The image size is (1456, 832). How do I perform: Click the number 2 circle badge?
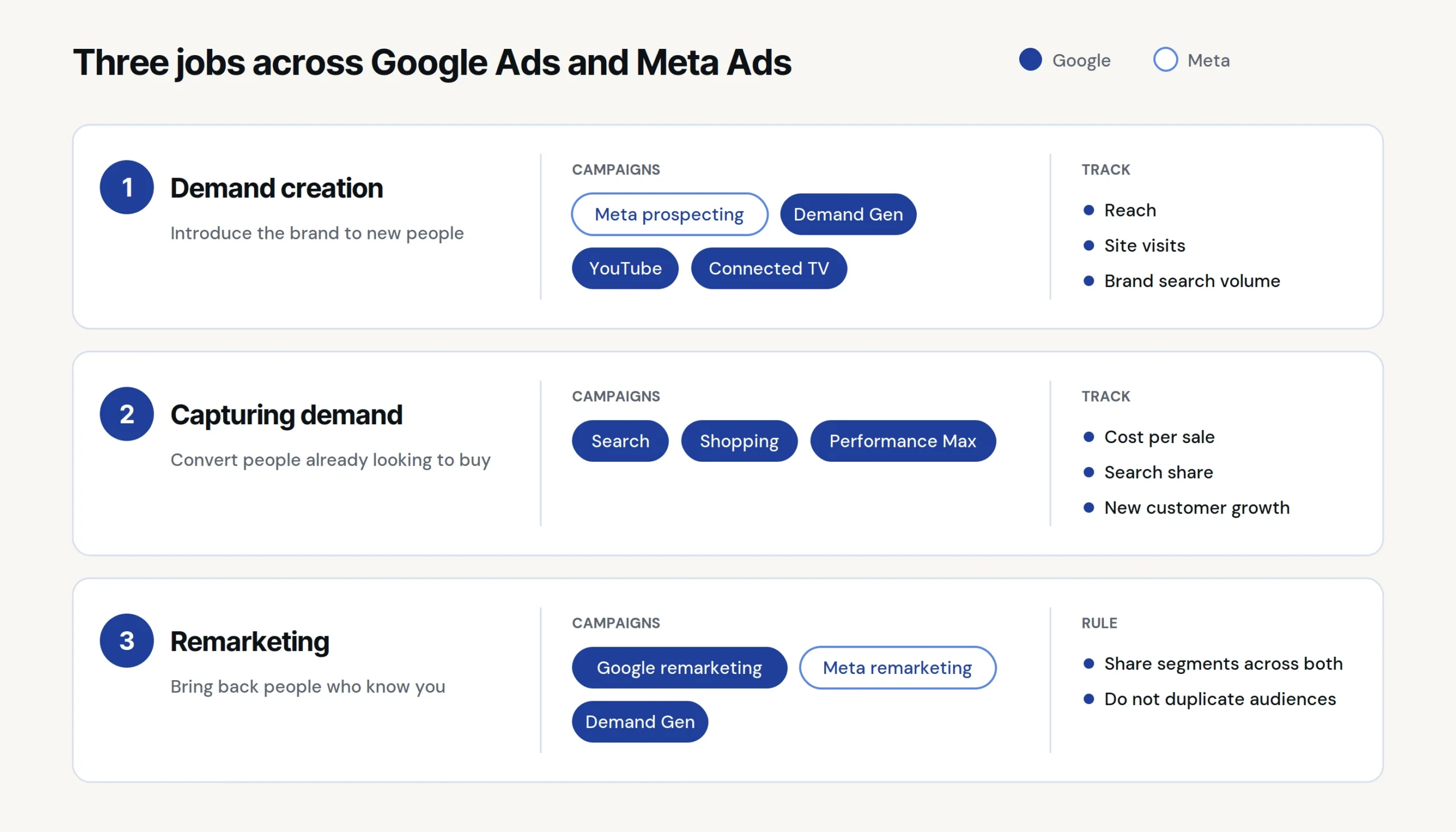click(x=127, y=414)
